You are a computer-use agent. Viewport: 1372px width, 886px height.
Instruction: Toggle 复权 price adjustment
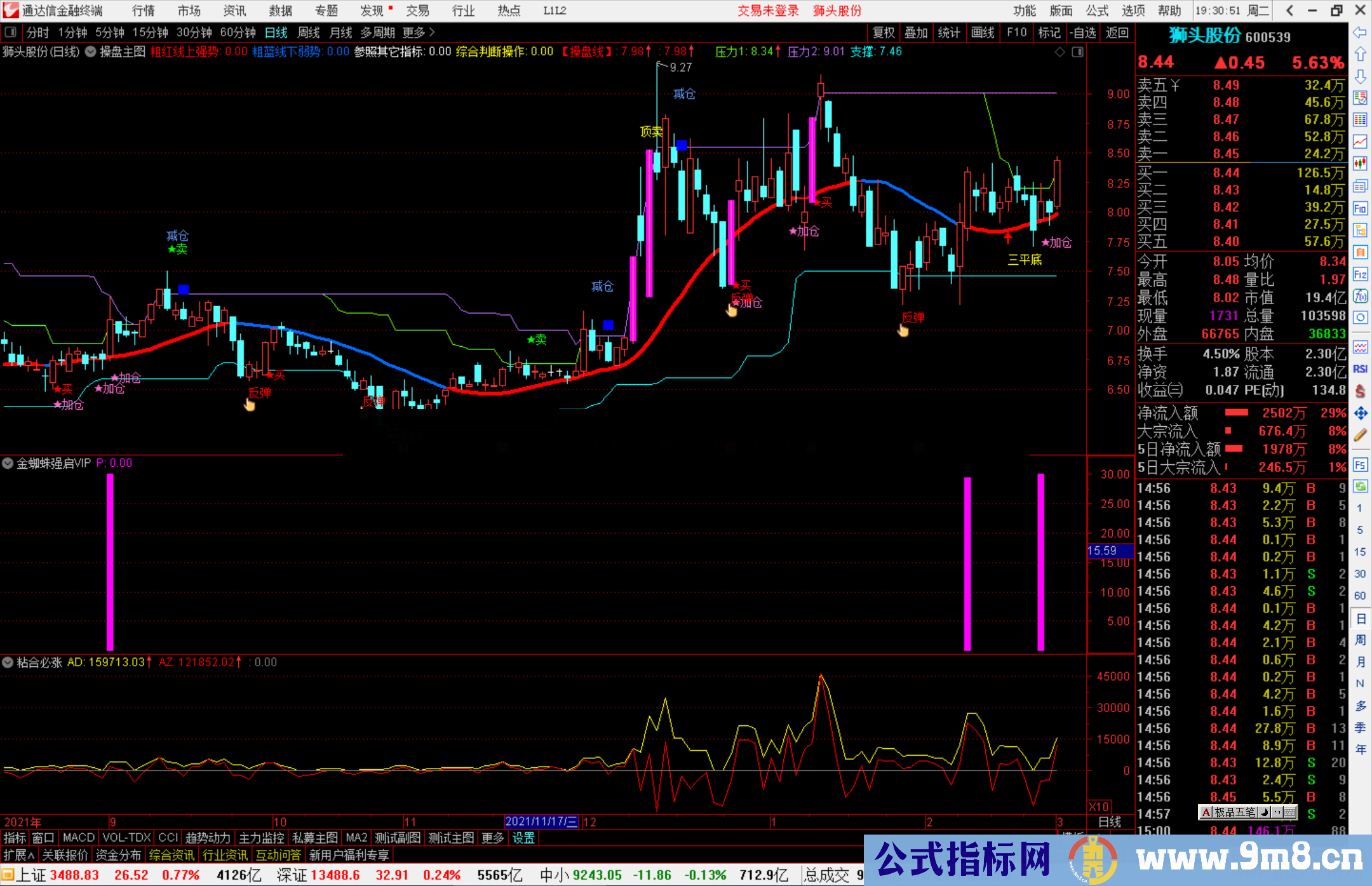[x=883, y=32]
